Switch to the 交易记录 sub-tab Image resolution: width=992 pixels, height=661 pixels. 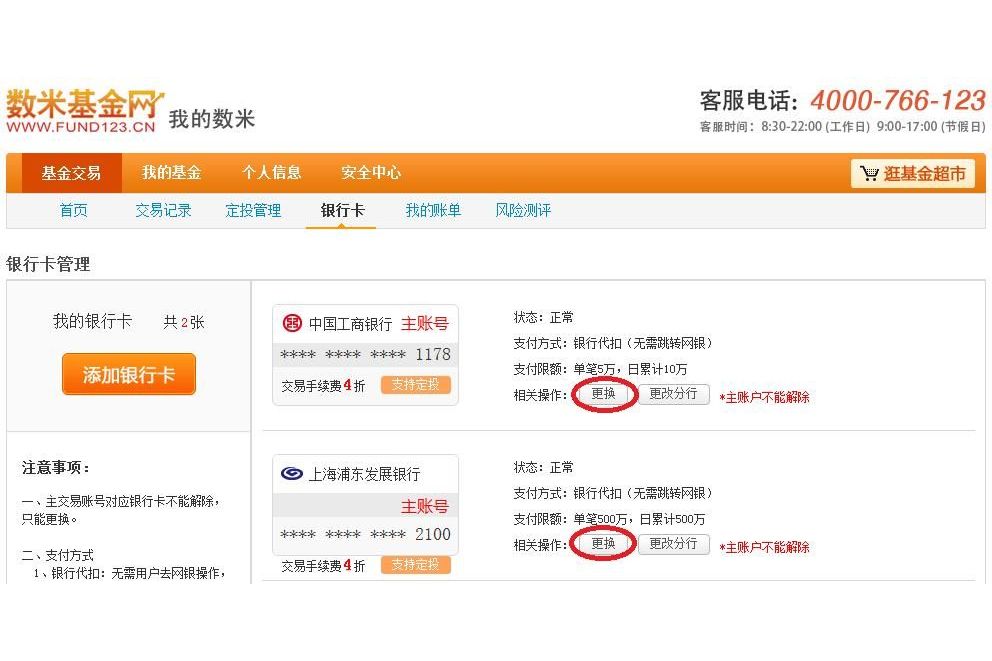point(163,210)
